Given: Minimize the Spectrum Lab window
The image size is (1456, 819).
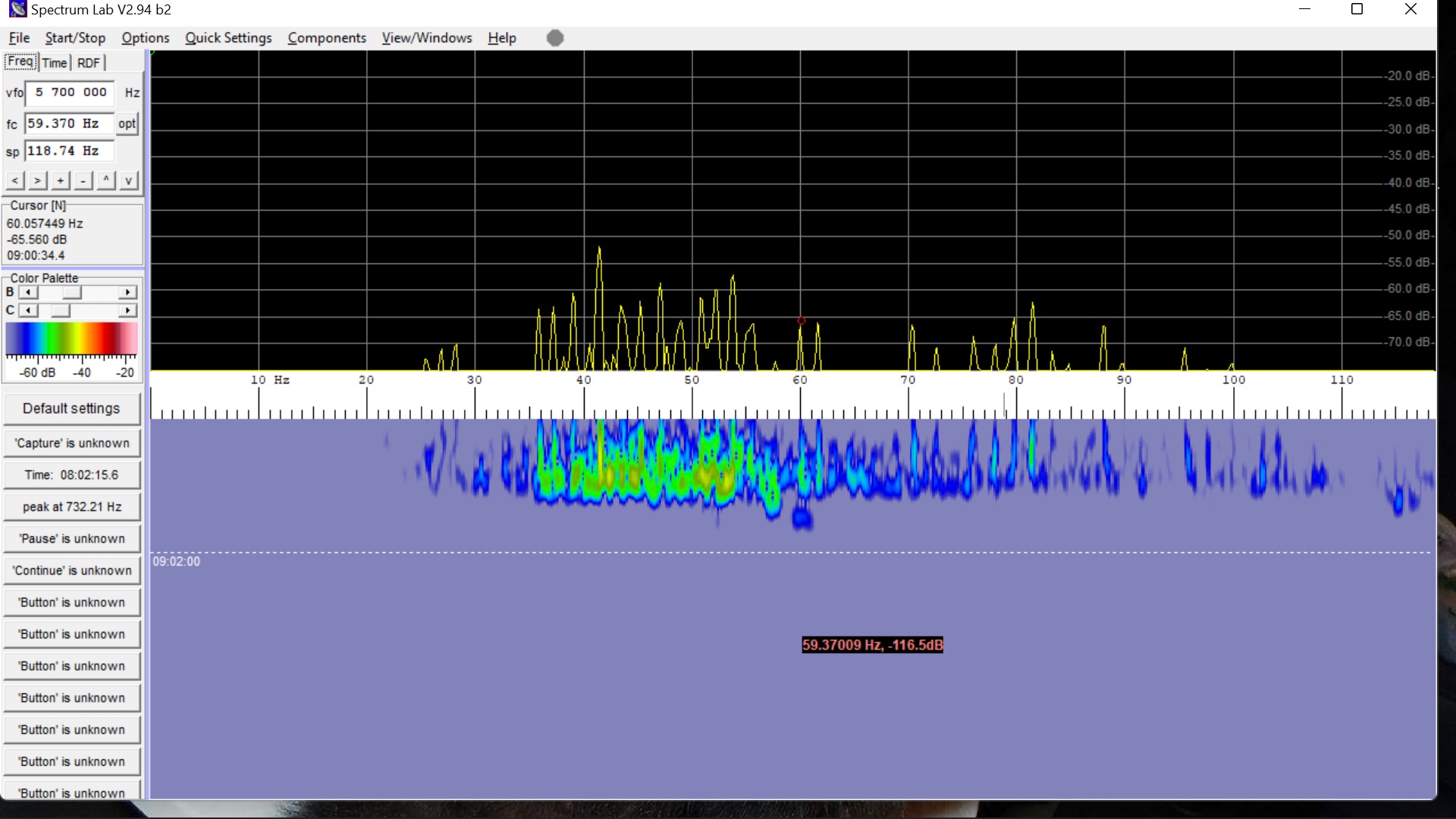Looking at the screenshot, I should pyautogui.click(x=1304, y=9).
